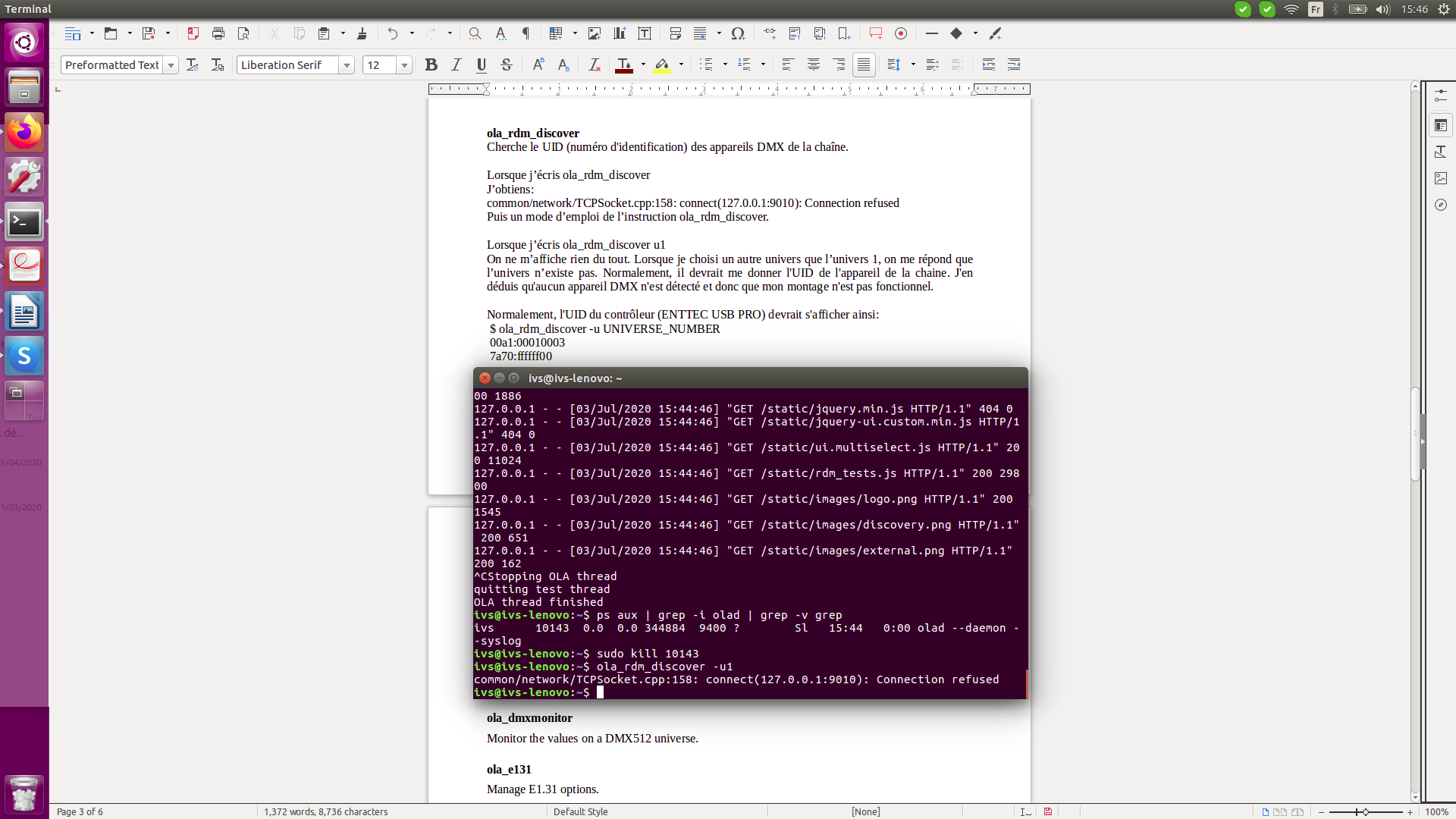
Task: Toggle bold formatting
Action: pyautogui.click(x=431, y=64)
